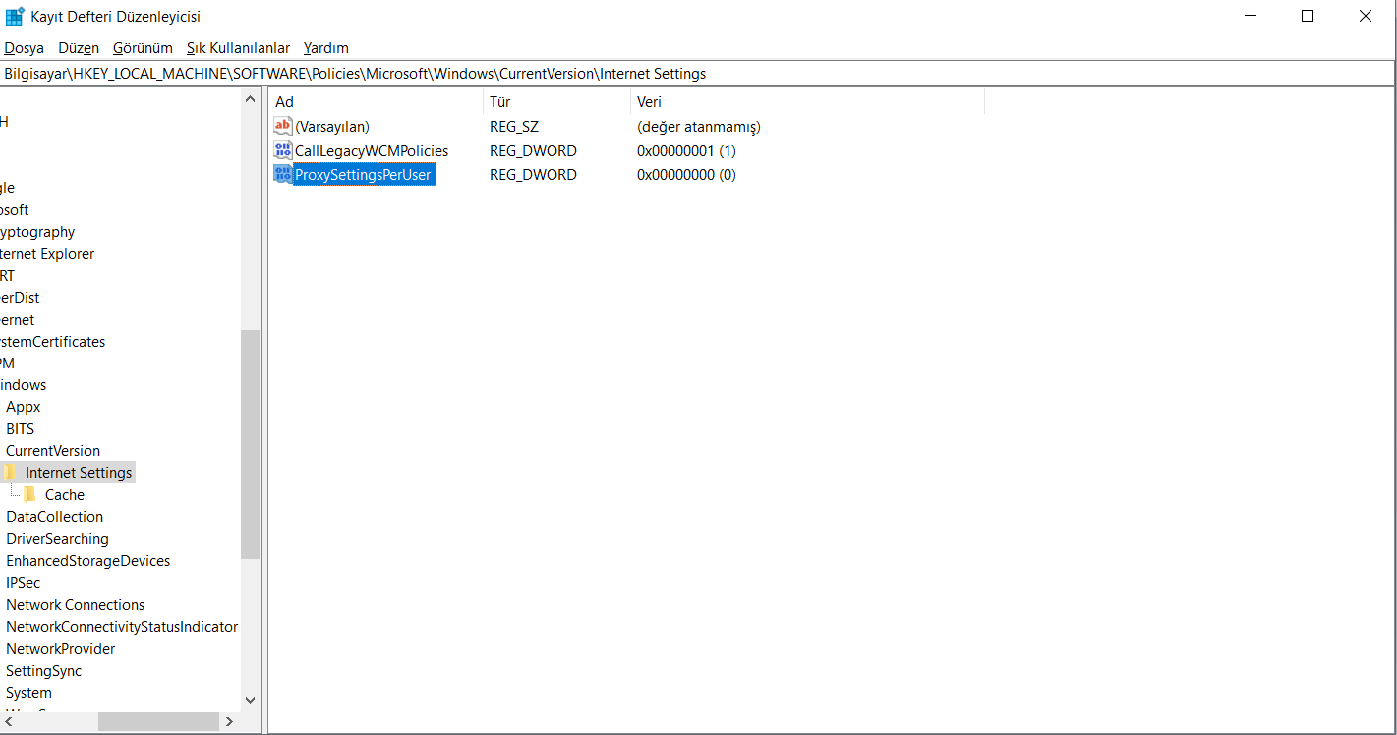This screenshot has width=1397, height=735.
Task: Select the Internet Settings folder icon
Action: [9, 472]
